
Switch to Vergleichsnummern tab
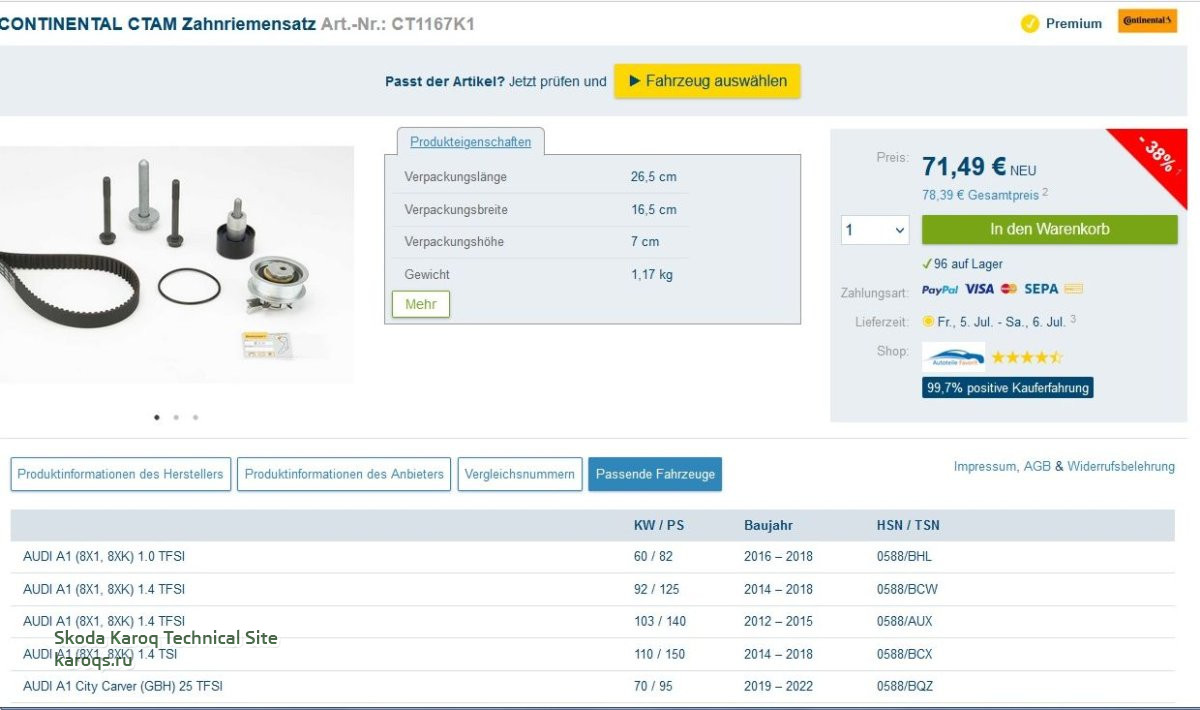point(520,474)
